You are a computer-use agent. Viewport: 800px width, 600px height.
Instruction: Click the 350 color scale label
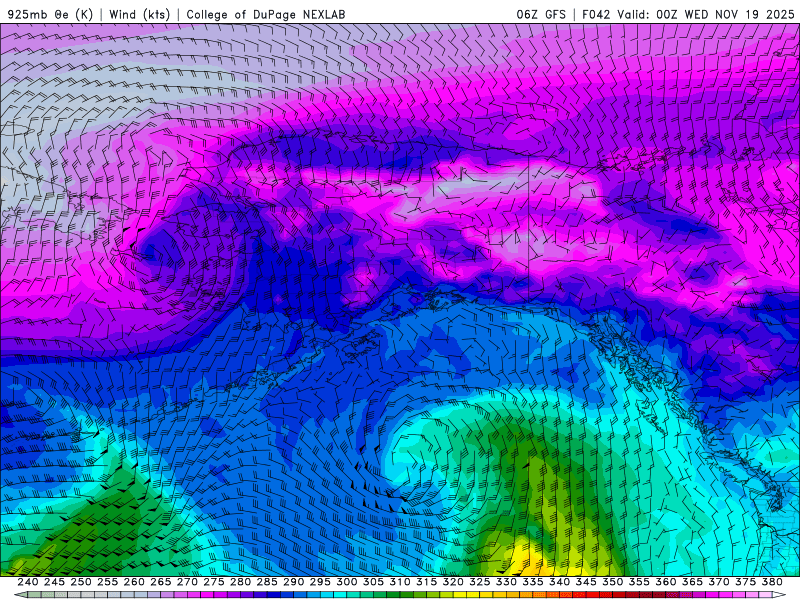click(612, 582)
